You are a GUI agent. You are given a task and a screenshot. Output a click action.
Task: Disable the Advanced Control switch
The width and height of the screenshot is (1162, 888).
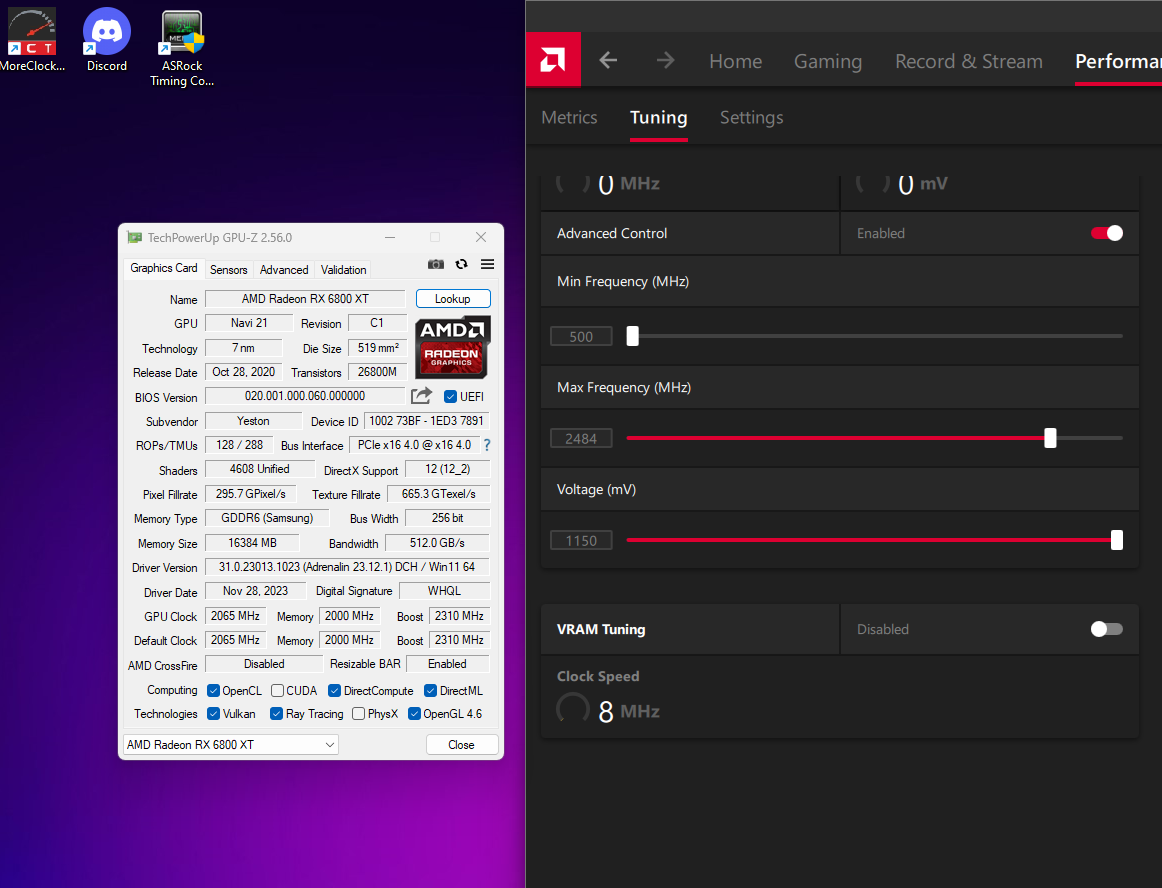1106,233
